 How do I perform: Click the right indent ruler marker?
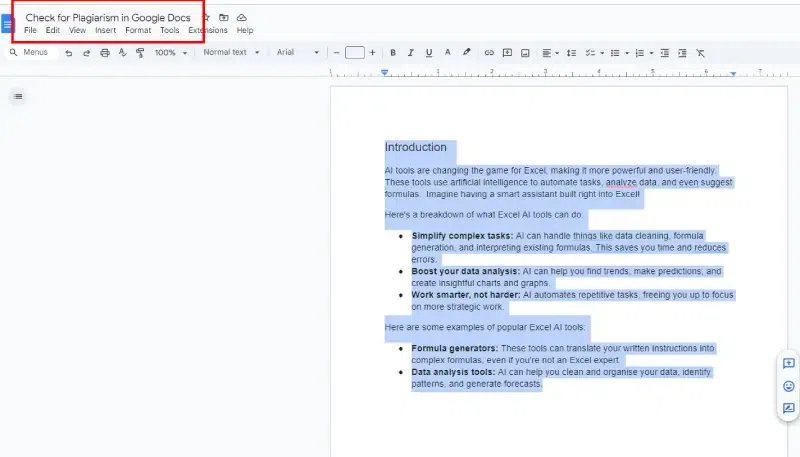733,73
